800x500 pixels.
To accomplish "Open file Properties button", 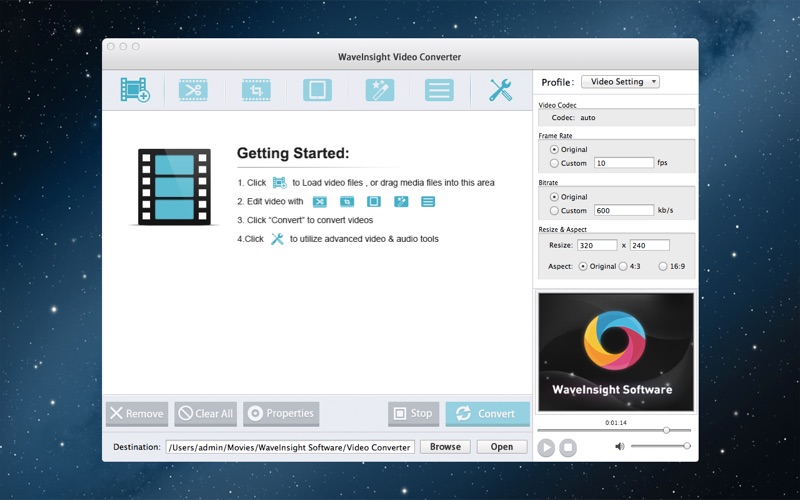I will 281,414.
